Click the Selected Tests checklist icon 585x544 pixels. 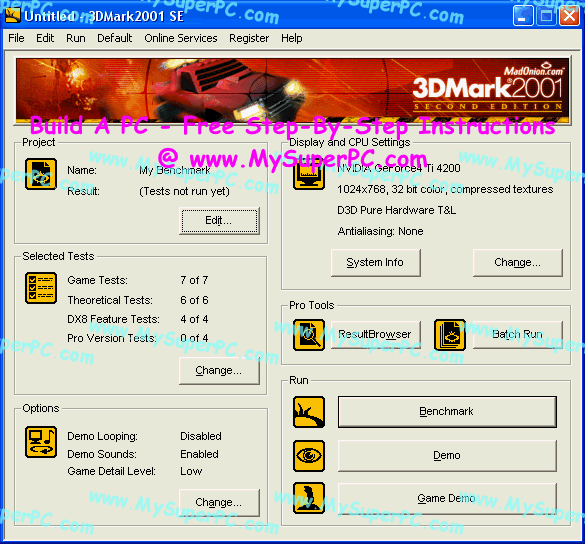tap(41, 288)
